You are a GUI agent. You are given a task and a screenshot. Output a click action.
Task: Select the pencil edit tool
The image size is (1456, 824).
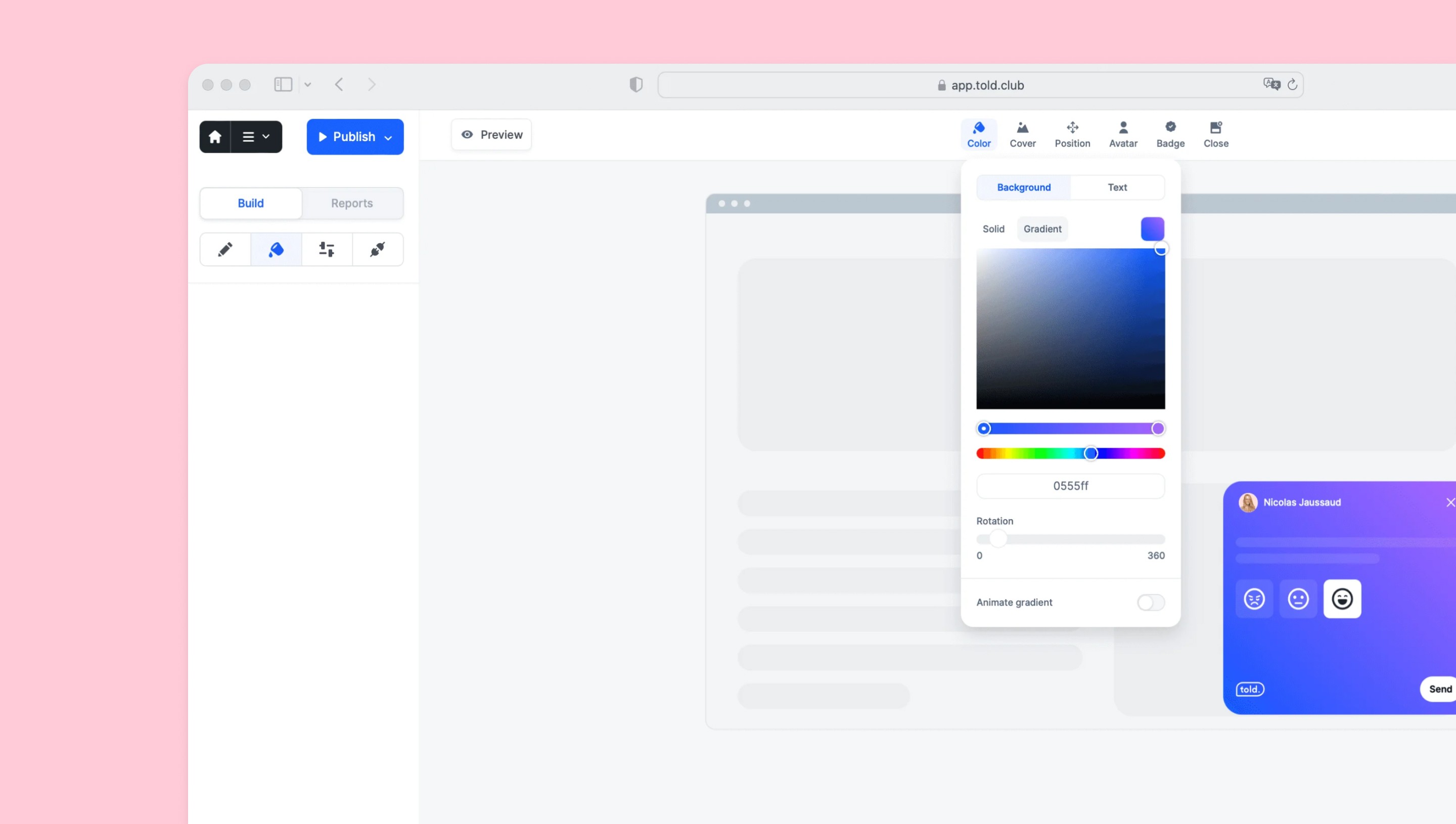point(225,250)
